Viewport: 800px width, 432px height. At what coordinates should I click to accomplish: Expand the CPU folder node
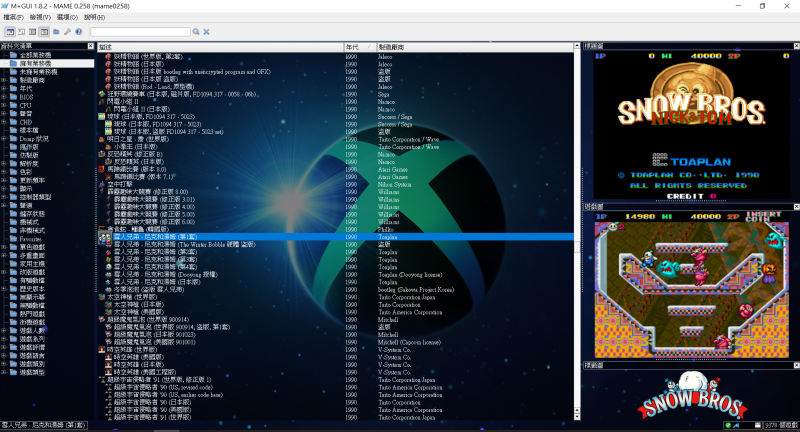pos(4,105)
